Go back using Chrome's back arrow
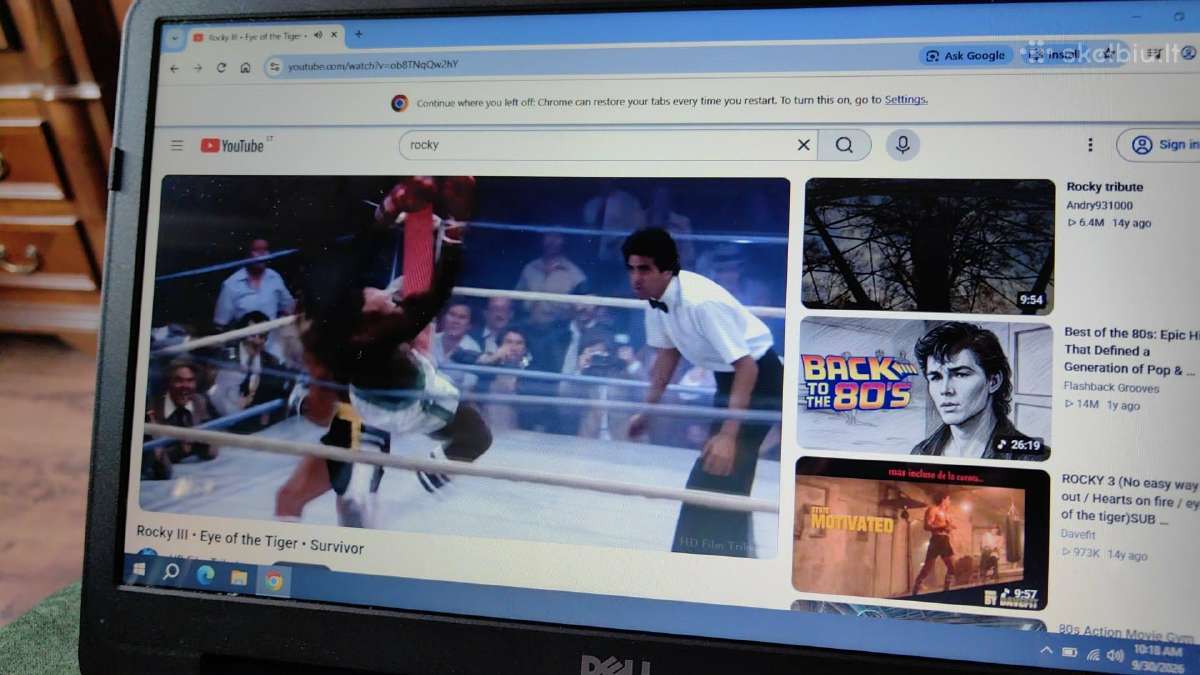Viewport: 1200px width, 675px height. point(175,68)
